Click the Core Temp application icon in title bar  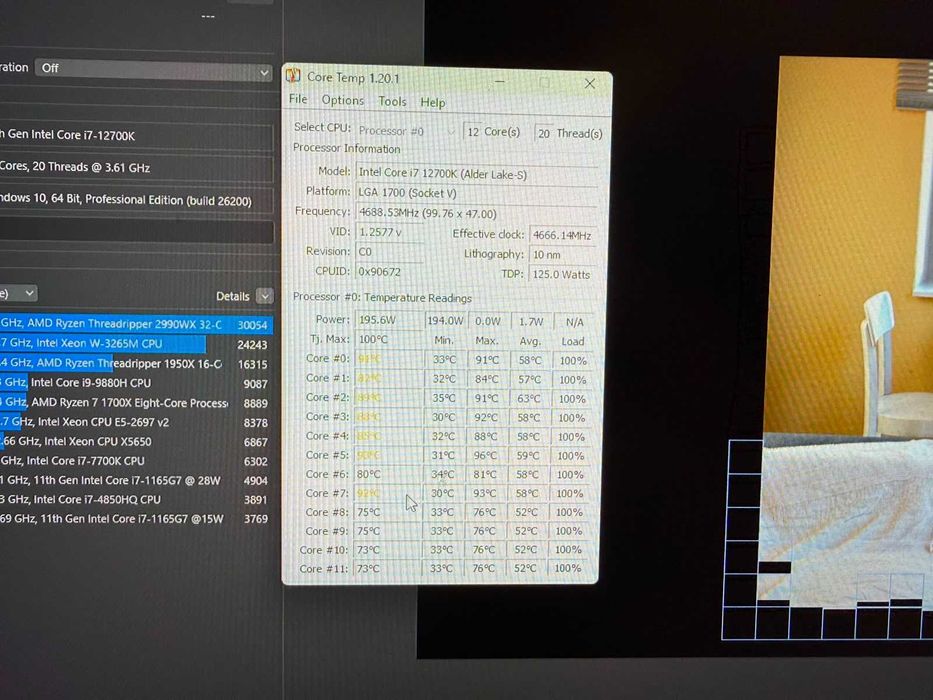click(293, 76)
